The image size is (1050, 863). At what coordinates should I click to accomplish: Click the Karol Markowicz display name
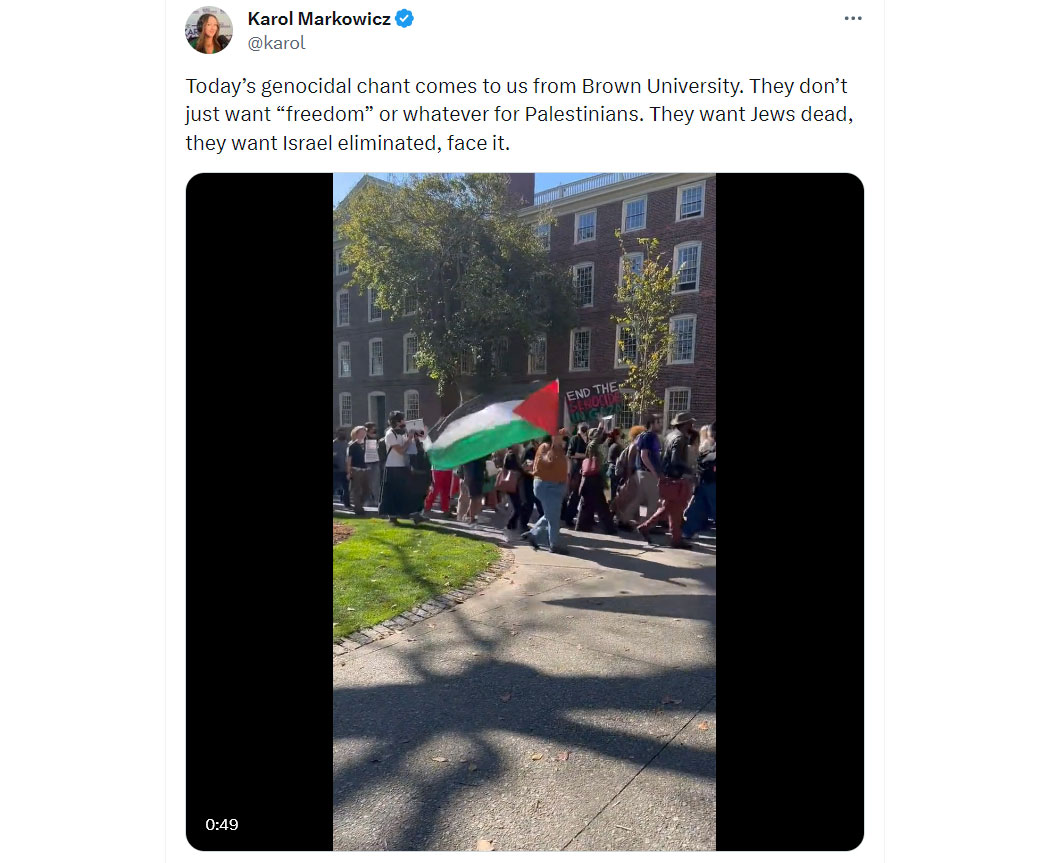pyautogui.click(x=319, y=19)
